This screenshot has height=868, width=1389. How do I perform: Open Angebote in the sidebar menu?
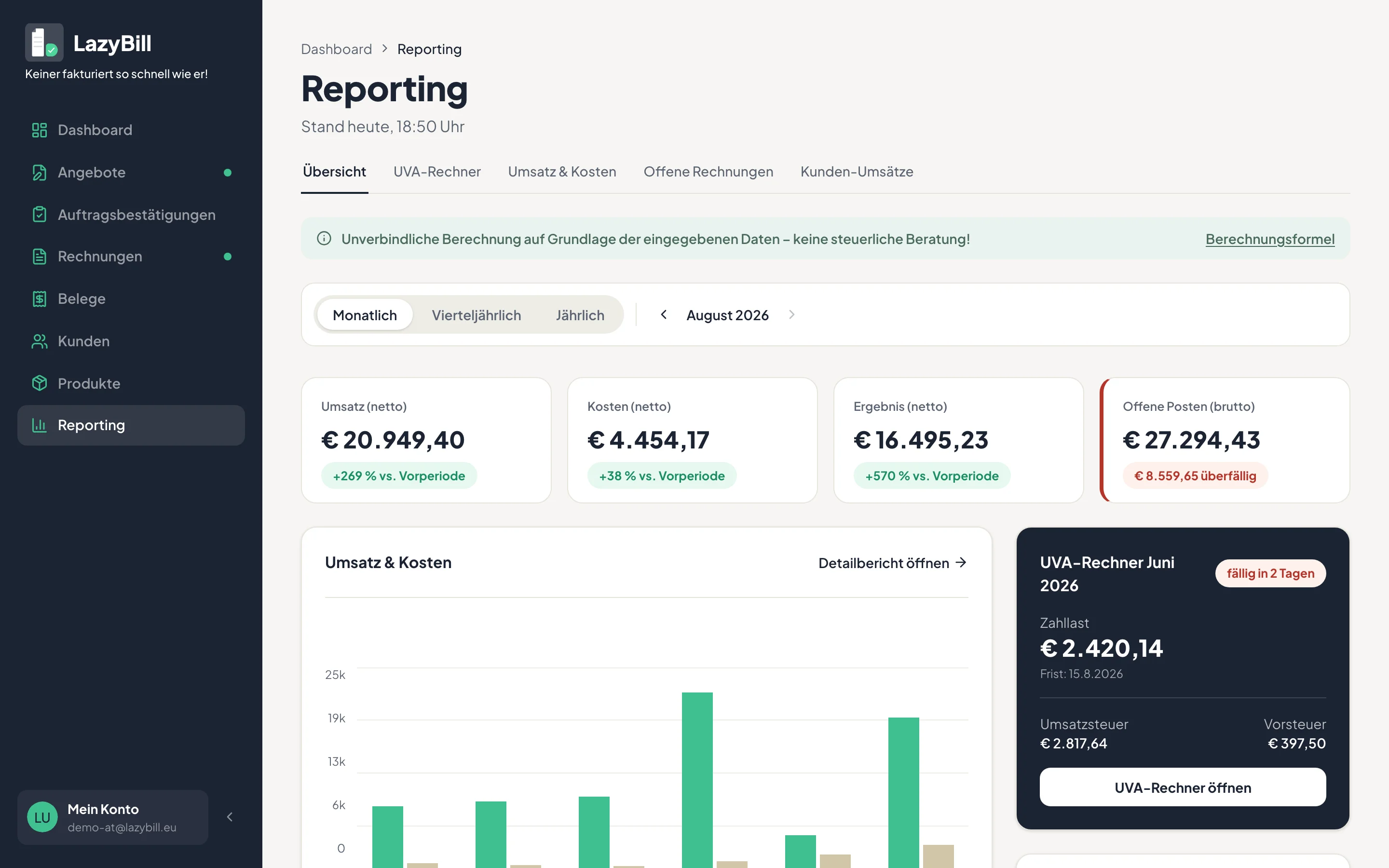pyautogui.click(x=131, y=172)
